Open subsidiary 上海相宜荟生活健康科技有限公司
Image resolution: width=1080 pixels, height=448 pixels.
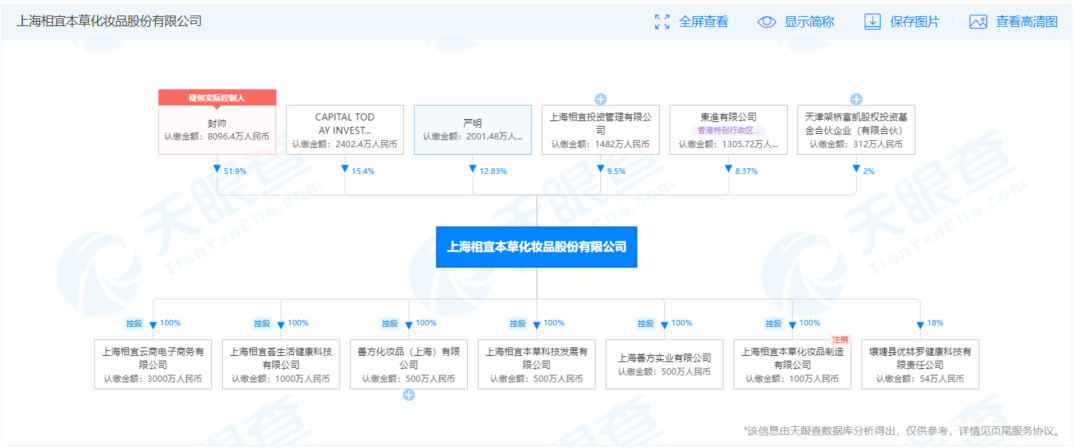(281, 364)
